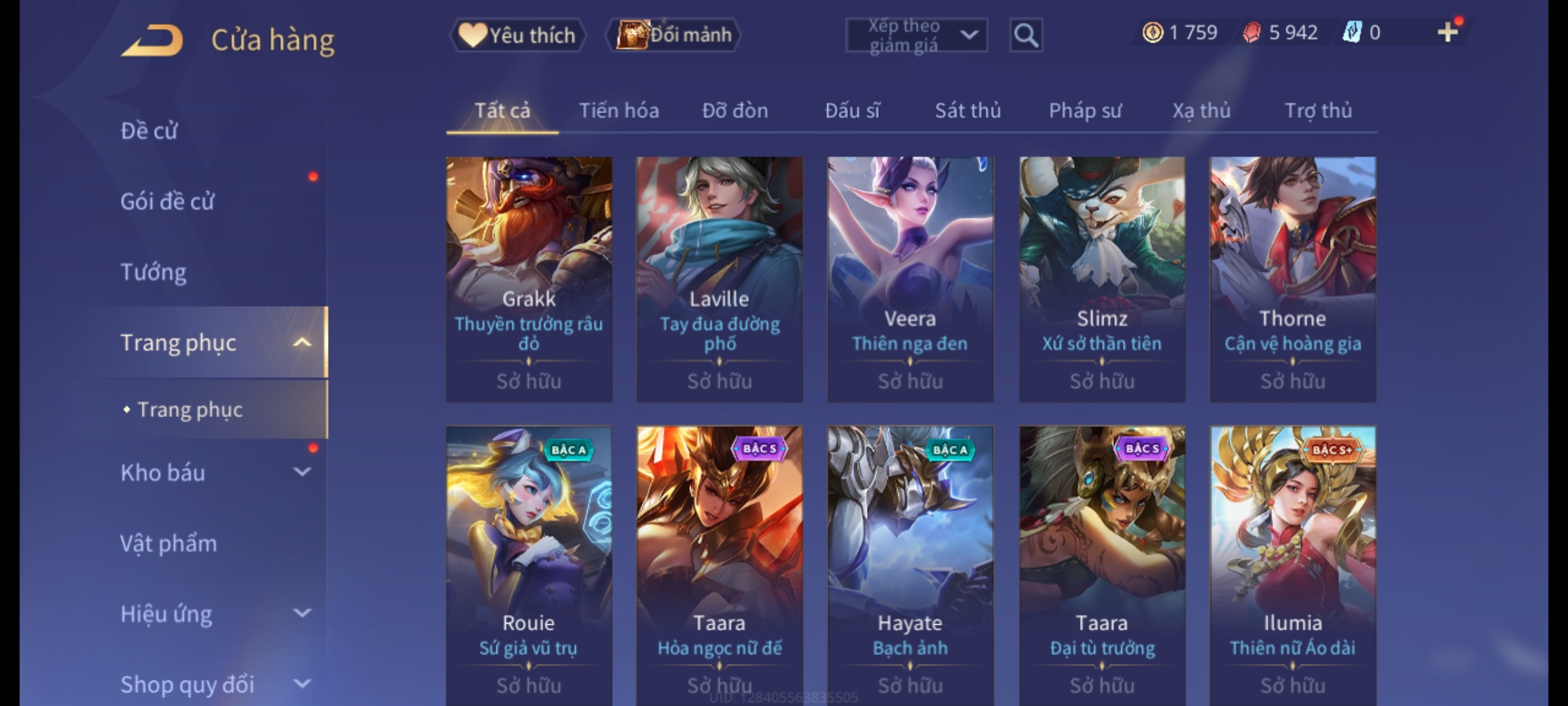This screenshot has height=706, width=1568.
Task: Open Ilumia Thiên nữ Áo dài skin card
Action: tap(1293, 566)
